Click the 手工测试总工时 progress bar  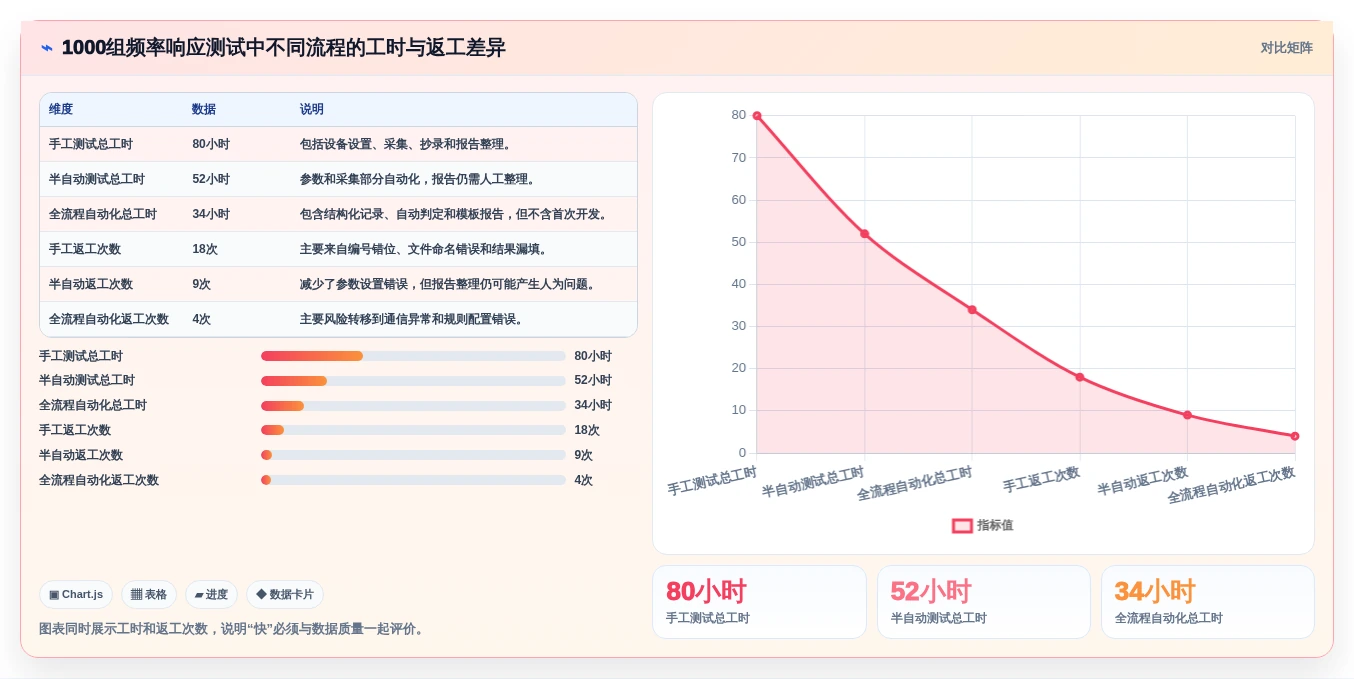coord(413,356)
